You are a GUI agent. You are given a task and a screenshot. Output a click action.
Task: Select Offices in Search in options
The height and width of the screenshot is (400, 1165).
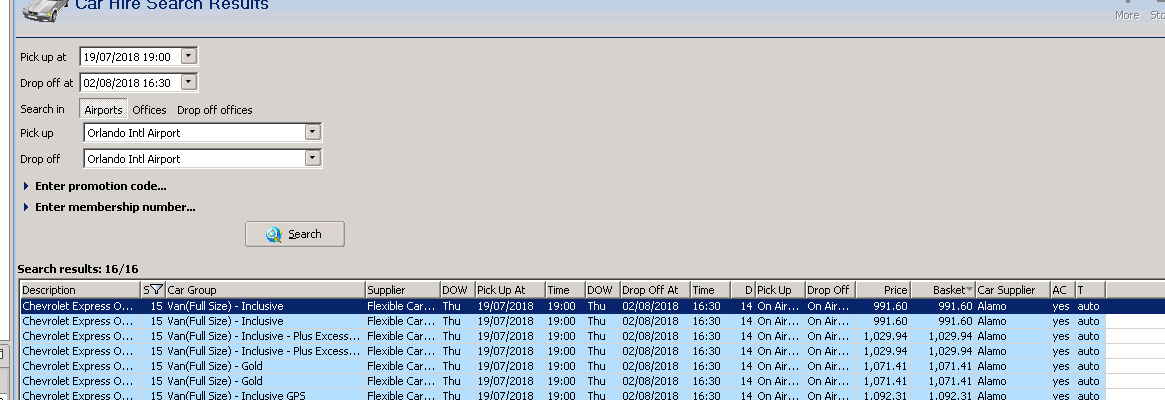click(149, 109)
